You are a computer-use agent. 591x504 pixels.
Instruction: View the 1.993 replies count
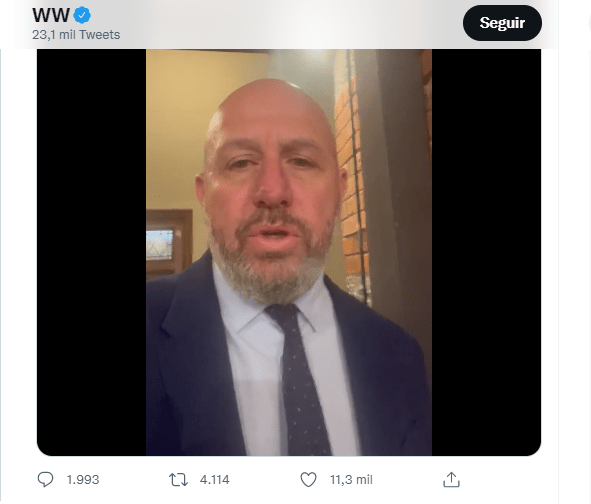pos(83,480)
